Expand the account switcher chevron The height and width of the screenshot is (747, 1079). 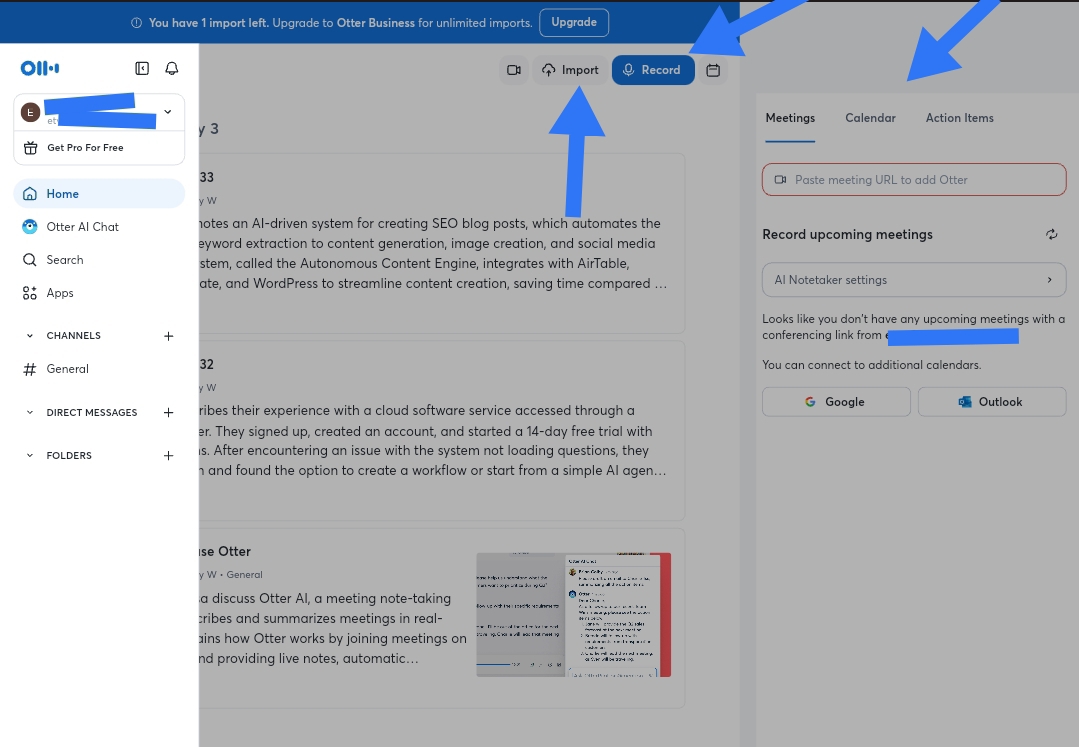[168, 111]
